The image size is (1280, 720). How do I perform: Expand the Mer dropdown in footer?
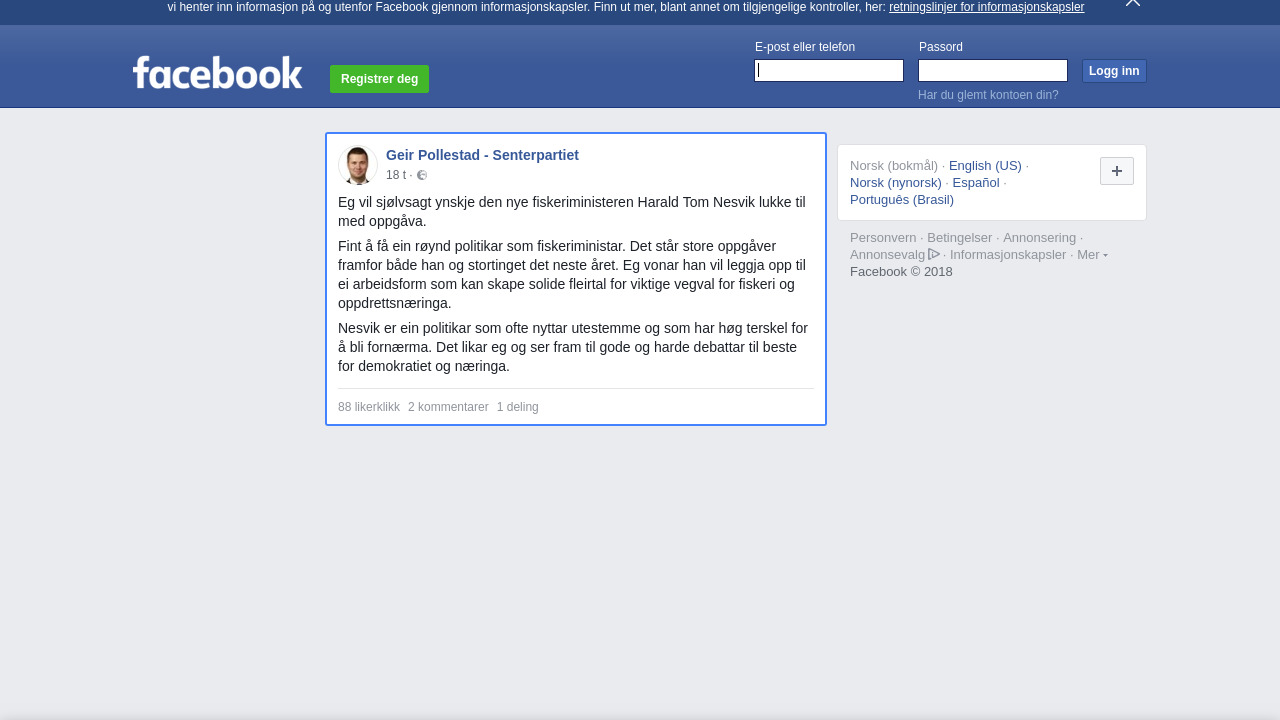pos(1092,255)
